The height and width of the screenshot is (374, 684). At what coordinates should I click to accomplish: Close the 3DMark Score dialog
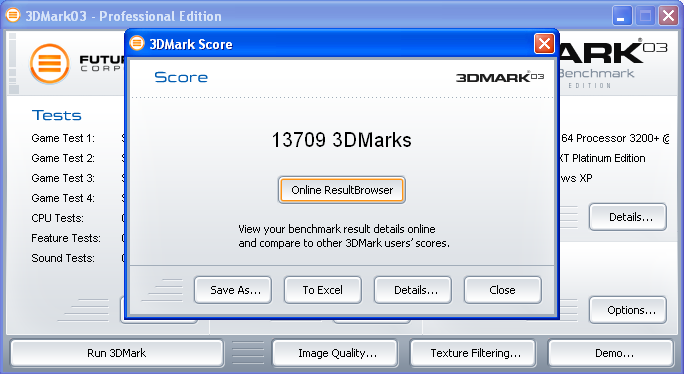[x=544, y=44]
